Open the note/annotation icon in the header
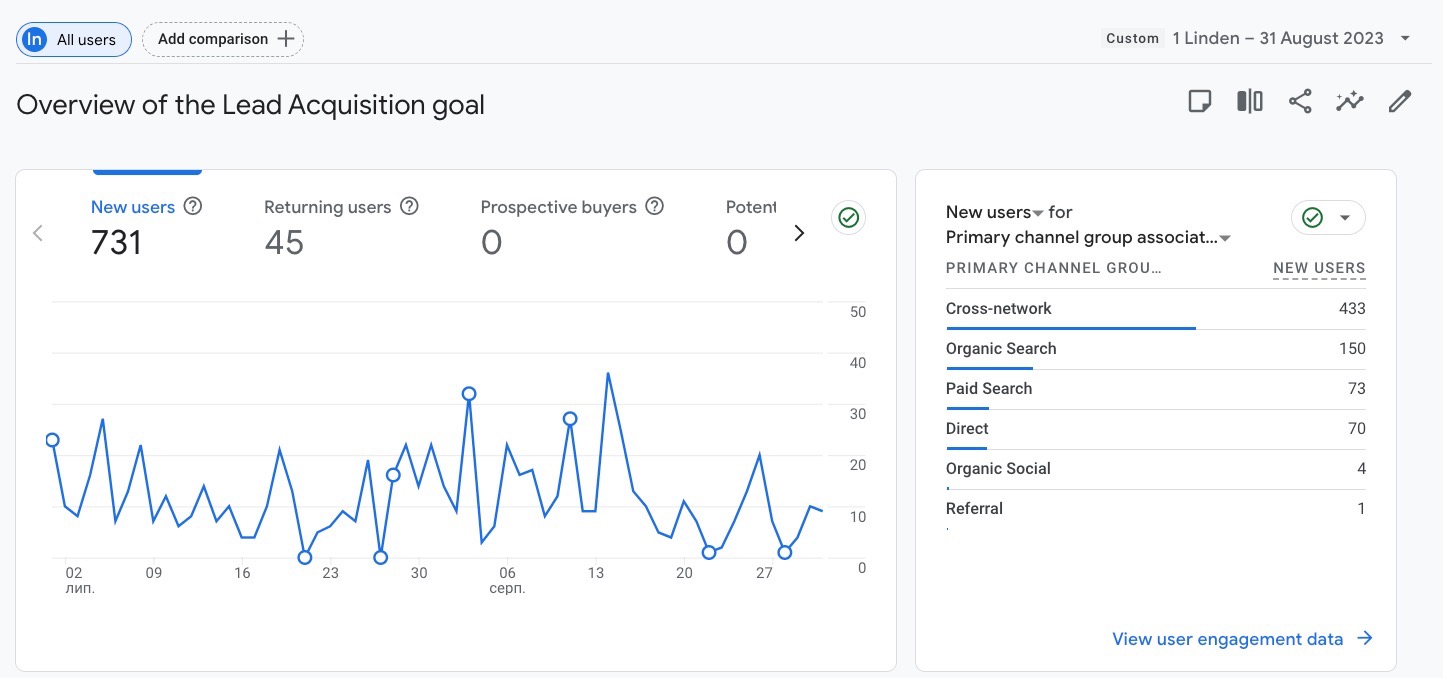This screenshot has height=678, width=1443. 1199,101
